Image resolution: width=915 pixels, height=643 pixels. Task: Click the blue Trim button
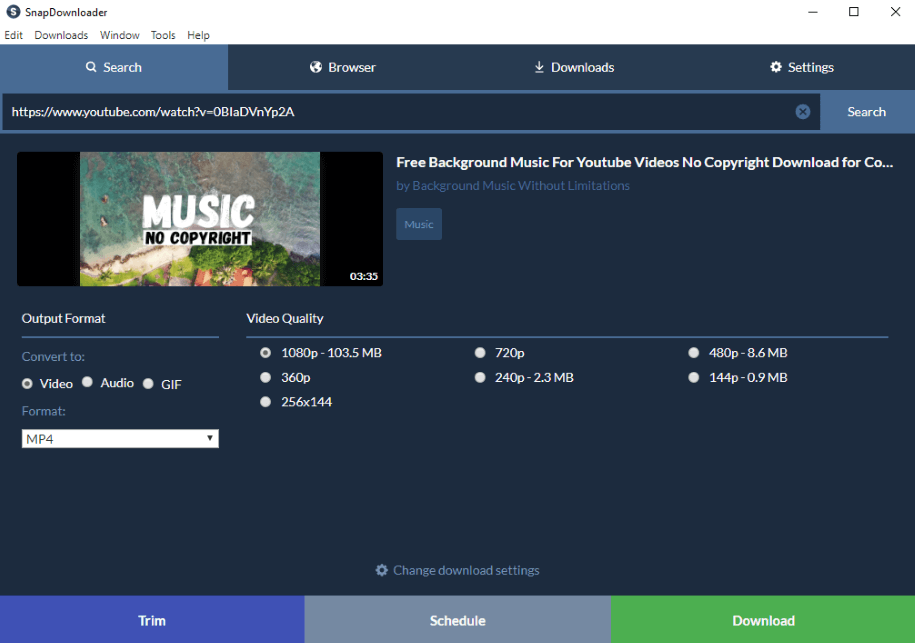[x=152, y=620]
